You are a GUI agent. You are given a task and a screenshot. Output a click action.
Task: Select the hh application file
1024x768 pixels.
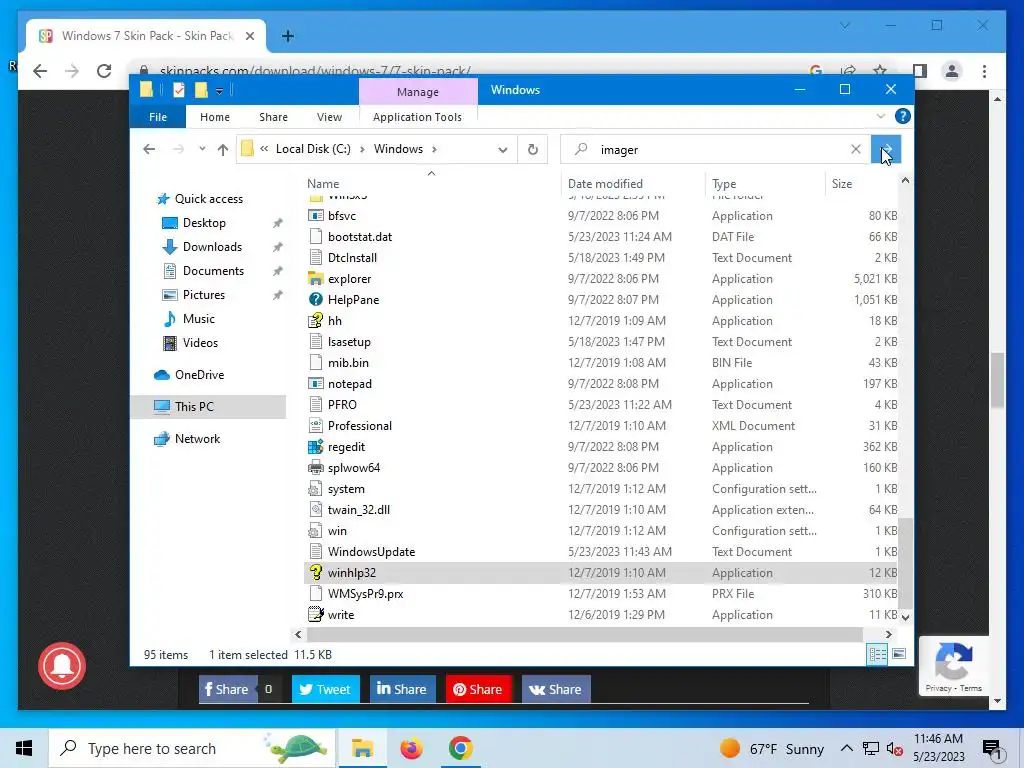(334, 321)
